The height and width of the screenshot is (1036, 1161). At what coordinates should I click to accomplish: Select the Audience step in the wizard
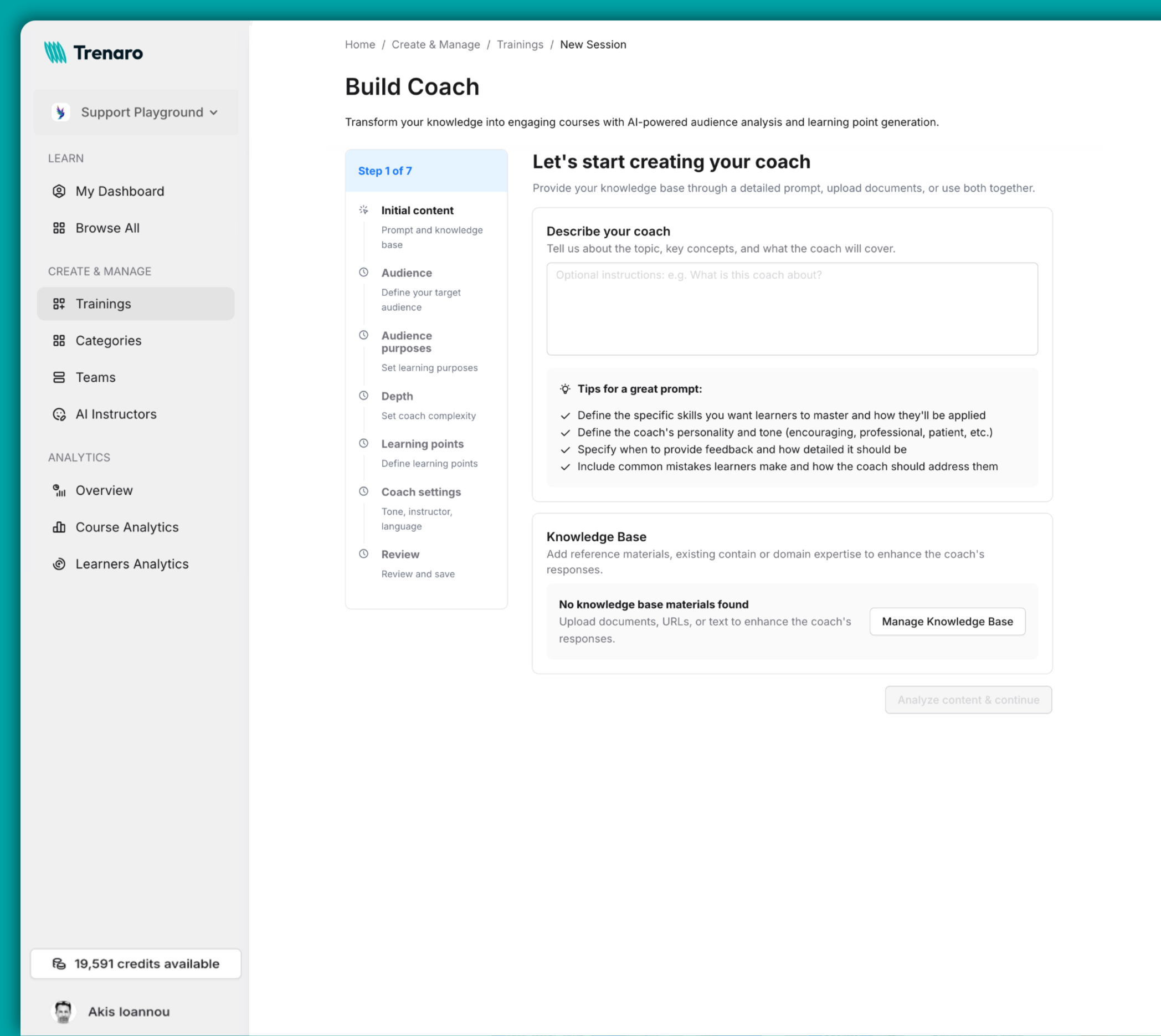pyautogui.click(x=406, y=273)
